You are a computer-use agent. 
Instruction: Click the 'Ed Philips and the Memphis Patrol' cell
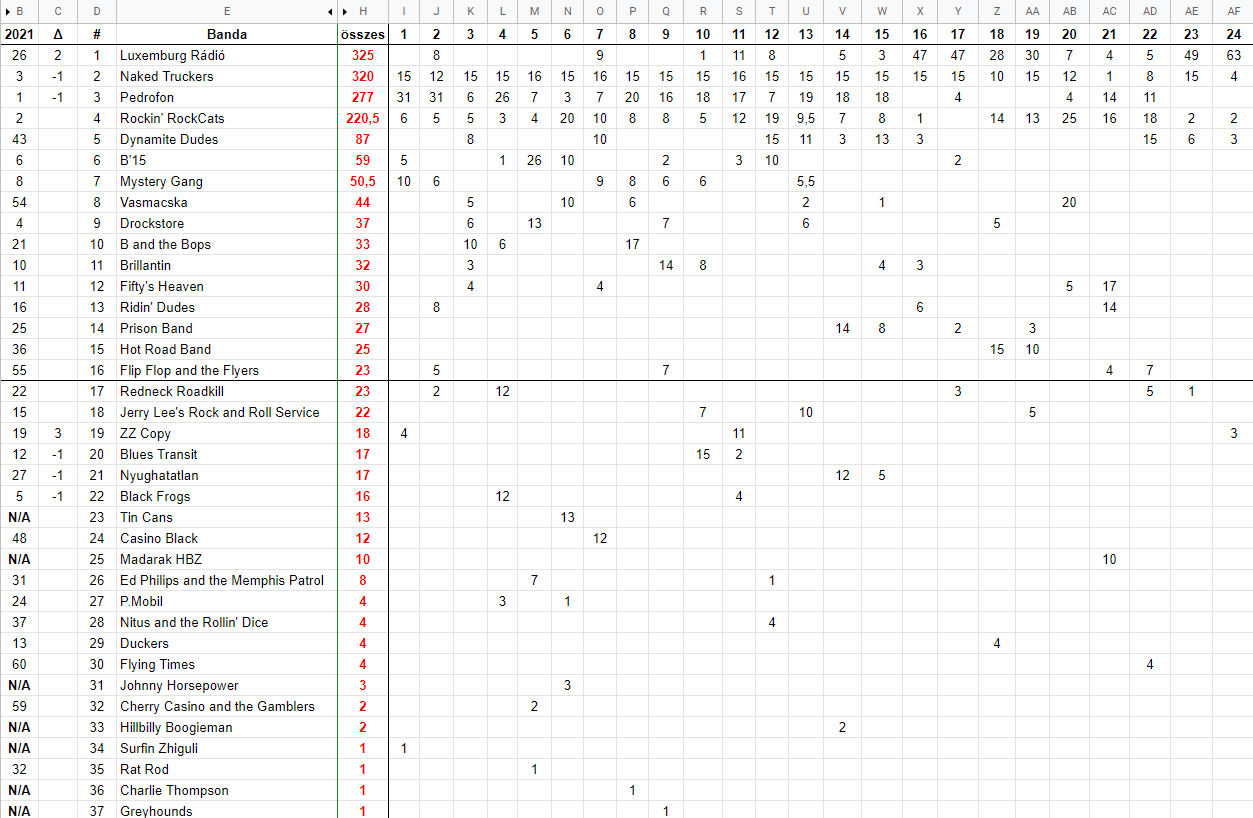[221, 580]
